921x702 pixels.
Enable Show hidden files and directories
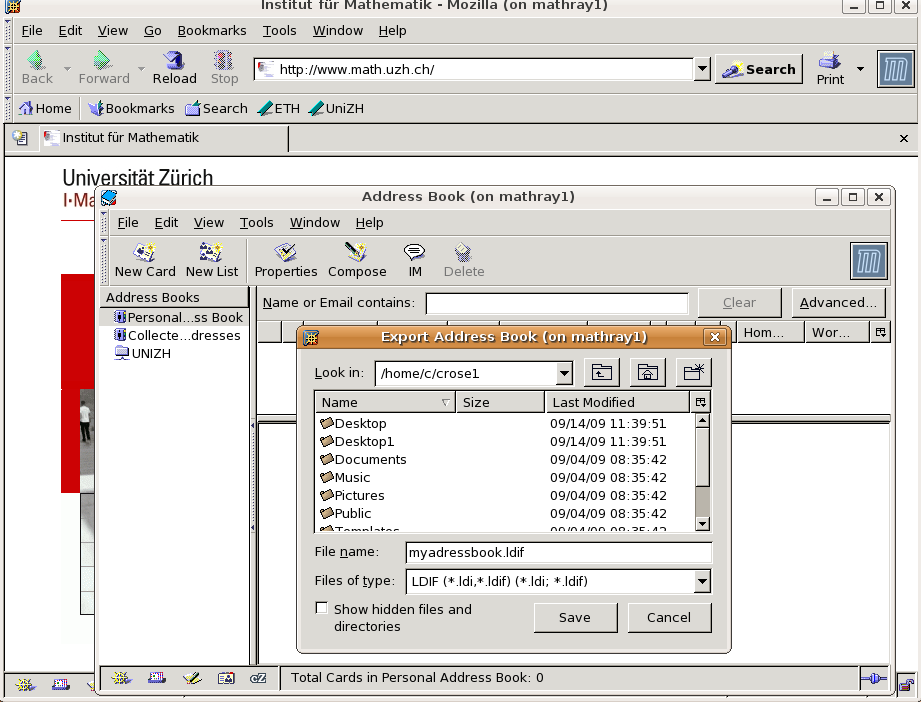coord(322,608)
